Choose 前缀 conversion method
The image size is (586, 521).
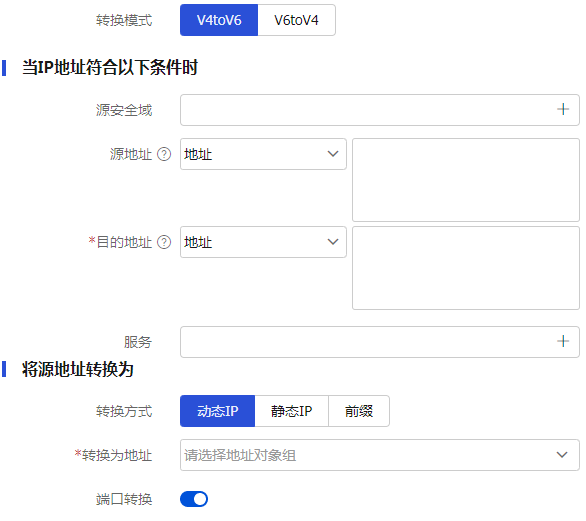359,411
